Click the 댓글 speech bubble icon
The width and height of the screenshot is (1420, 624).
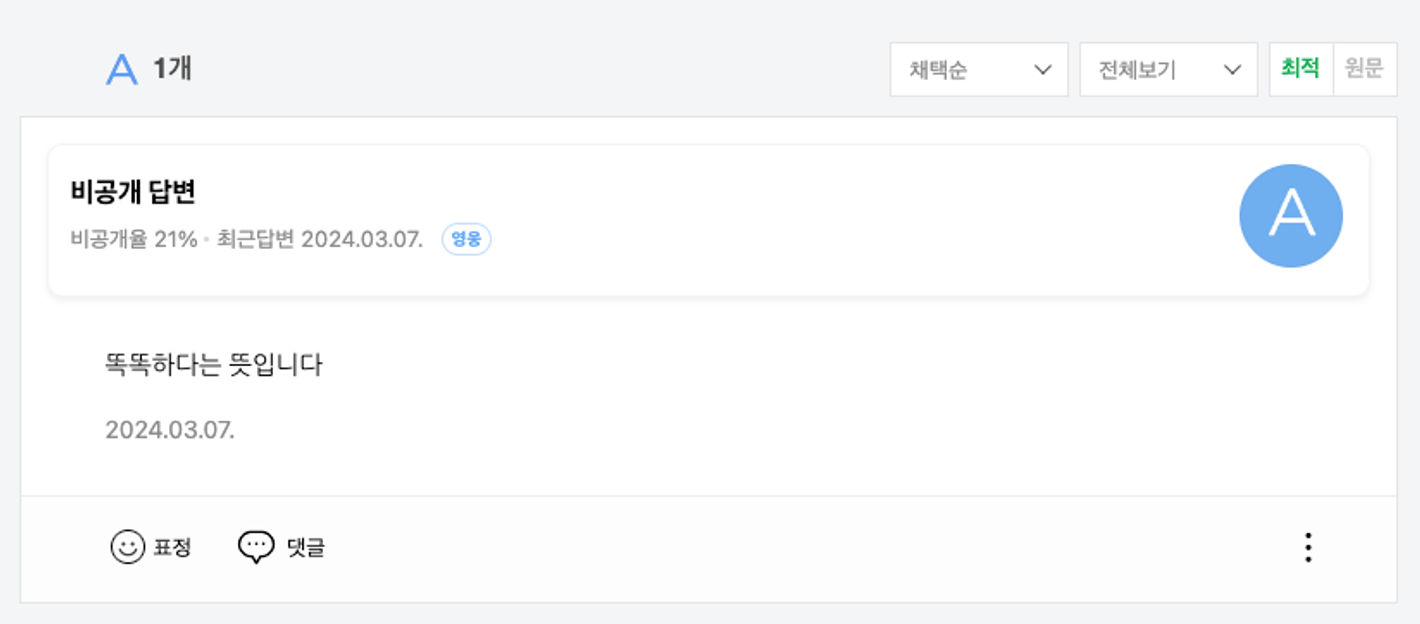point(256,546)
